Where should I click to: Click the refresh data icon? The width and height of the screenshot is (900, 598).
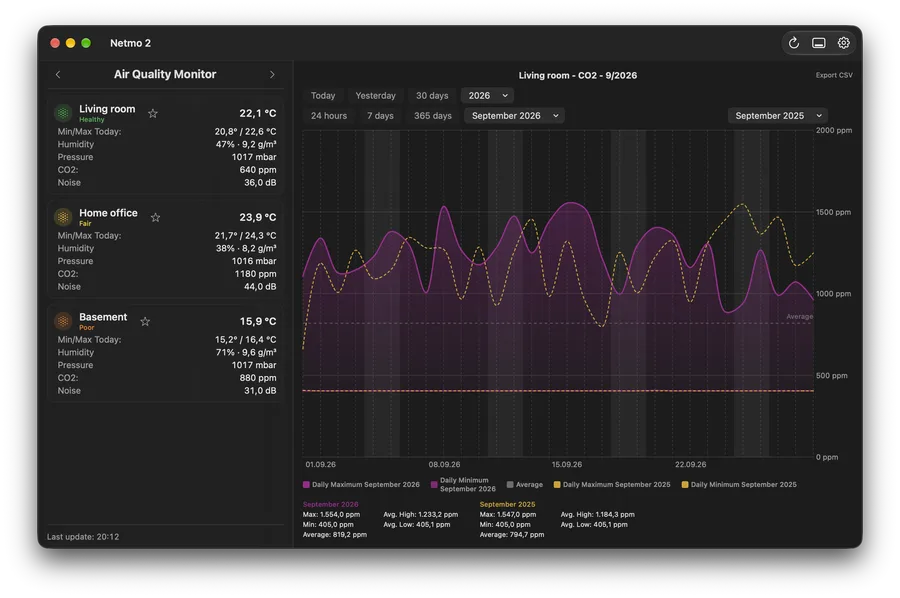click(794, 43)
